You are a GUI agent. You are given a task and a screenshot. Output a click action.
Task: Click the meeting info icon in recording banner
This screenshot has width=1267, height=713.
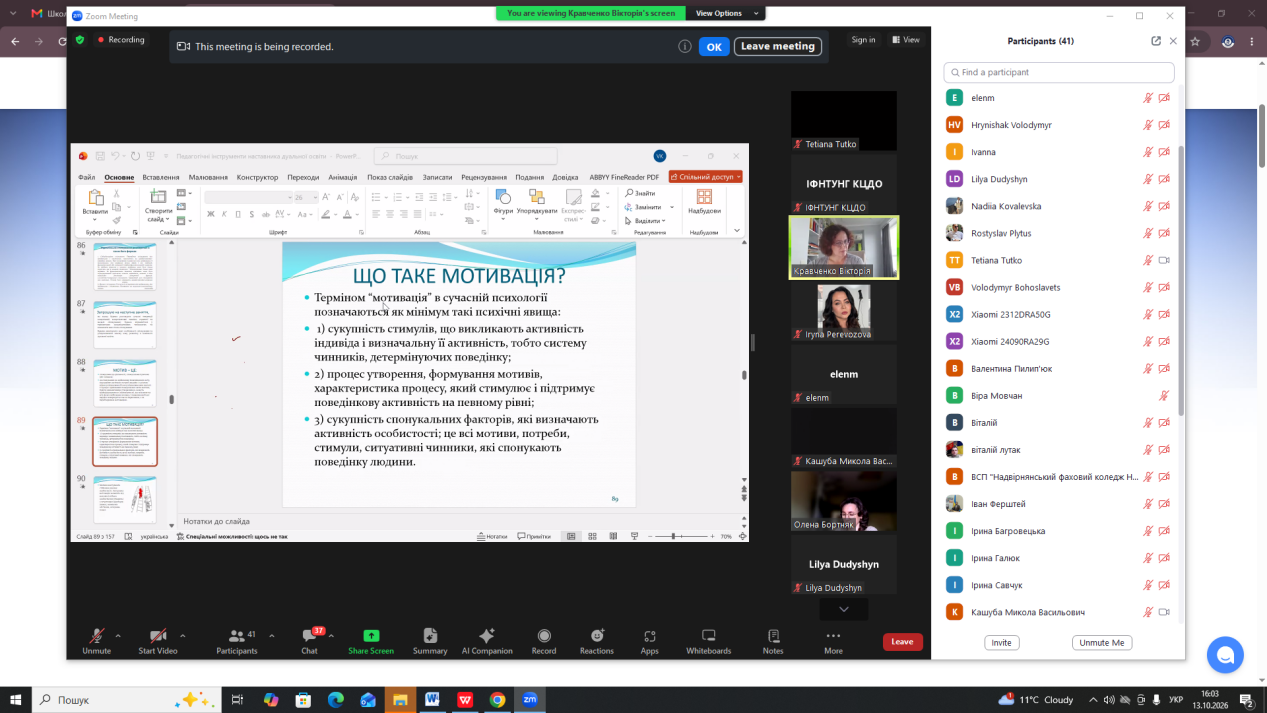(x=685, y=46)
